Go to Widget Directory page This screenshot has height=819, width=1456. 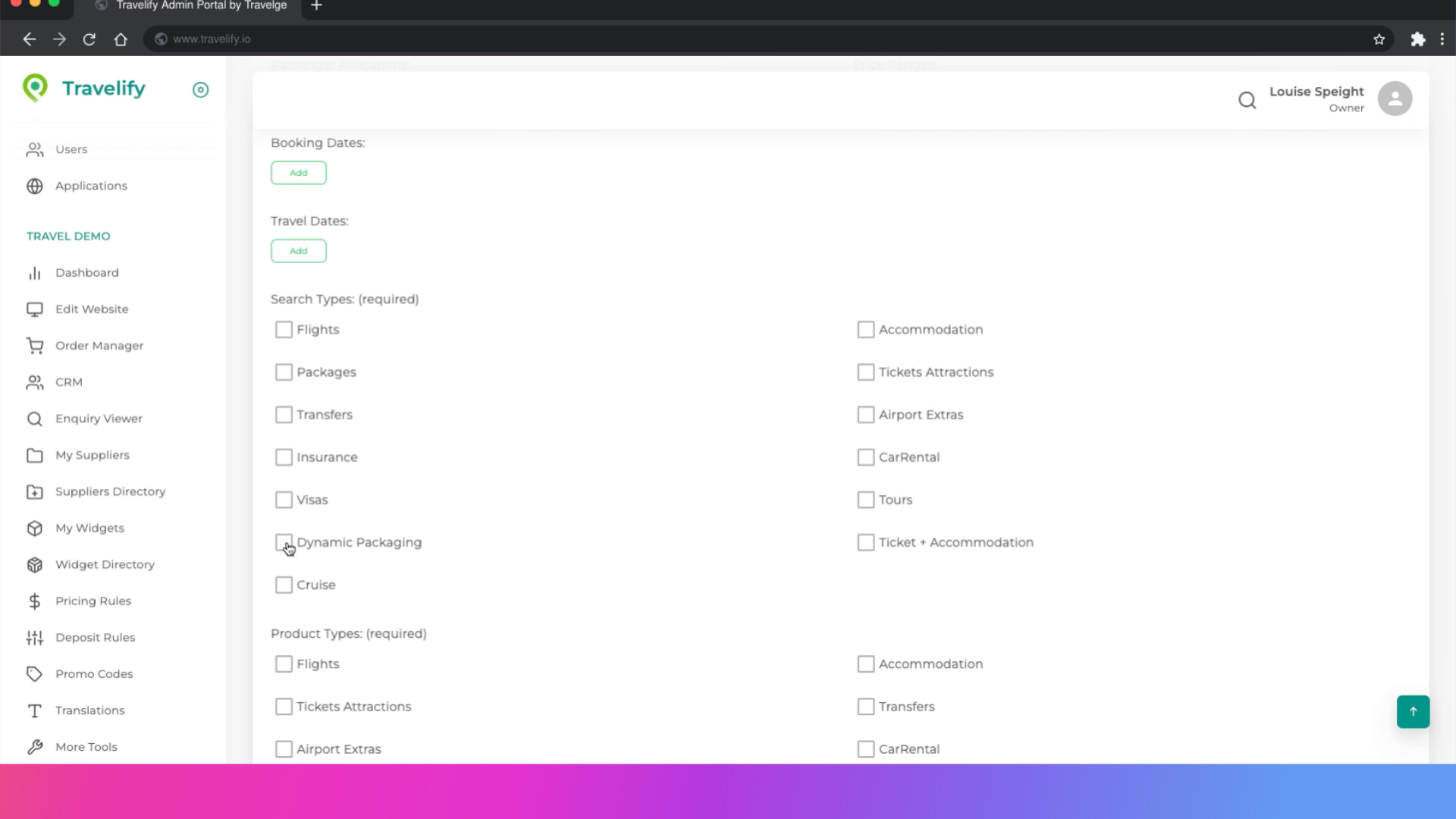[105, 564]
